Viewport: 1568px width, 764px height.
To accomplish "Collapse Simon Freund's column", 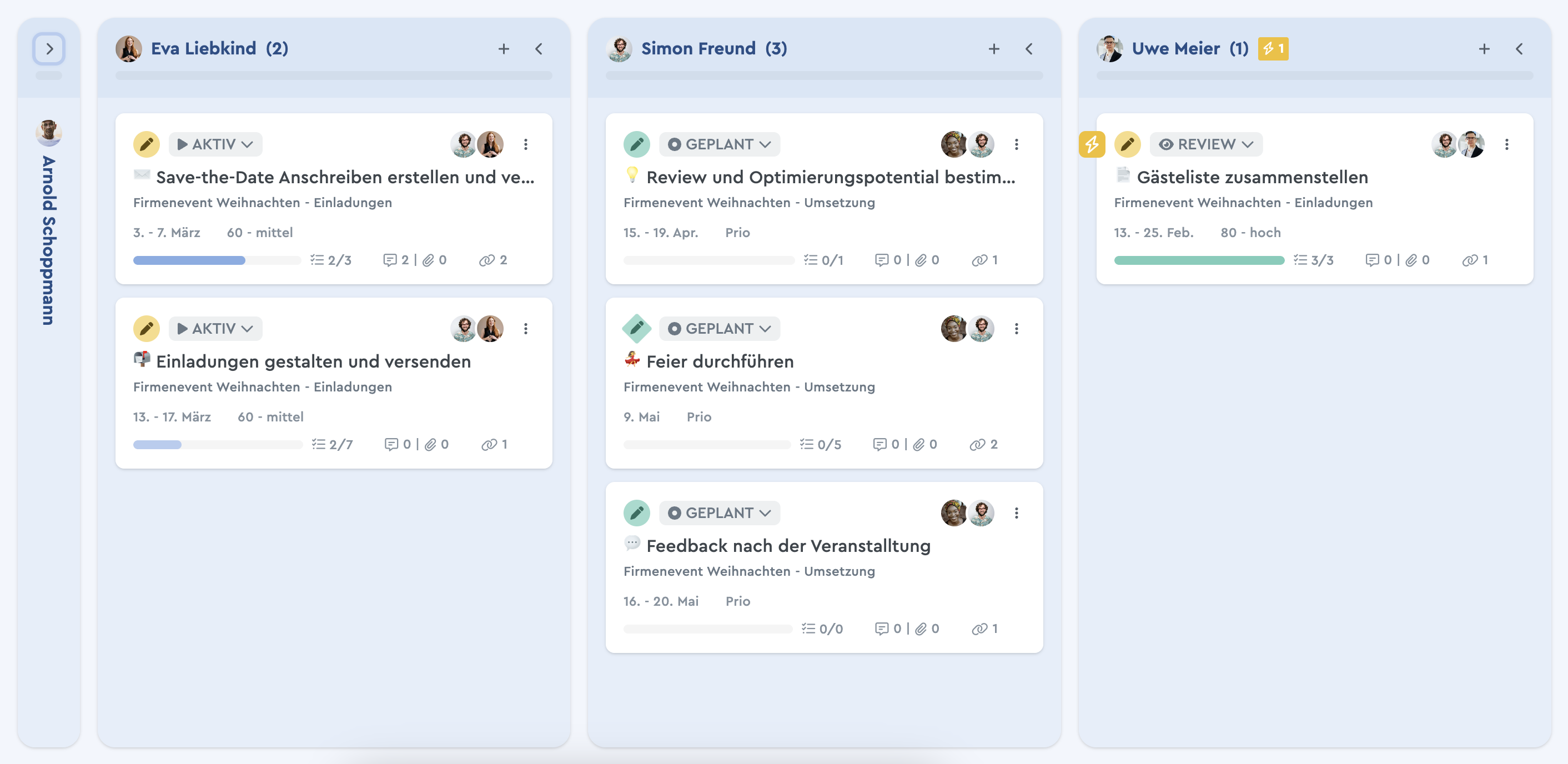I will (1029, 49).
